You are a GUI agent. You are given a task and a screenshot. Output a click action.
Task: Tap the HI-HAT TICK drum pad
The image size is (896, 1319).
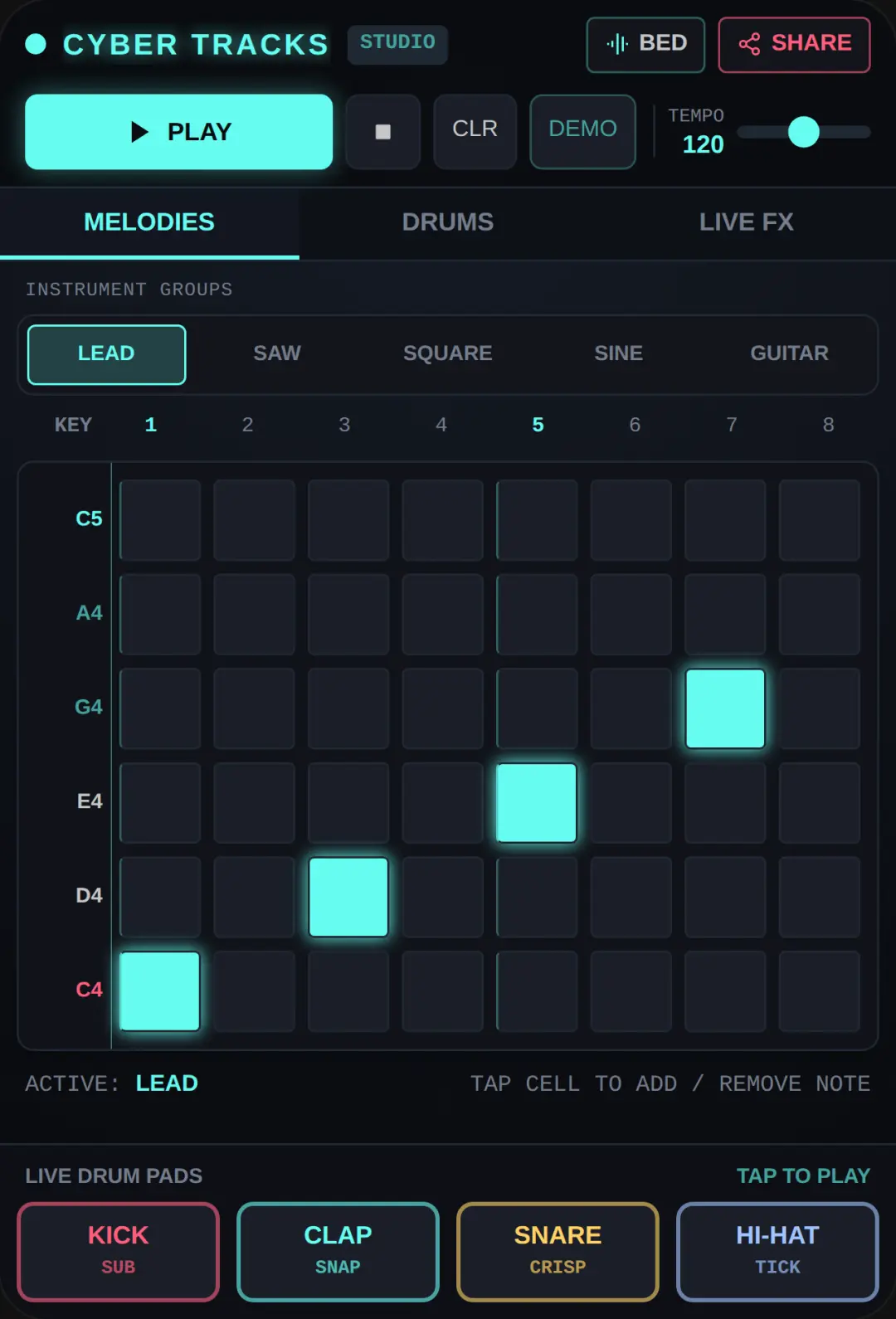pos(777,1251)
